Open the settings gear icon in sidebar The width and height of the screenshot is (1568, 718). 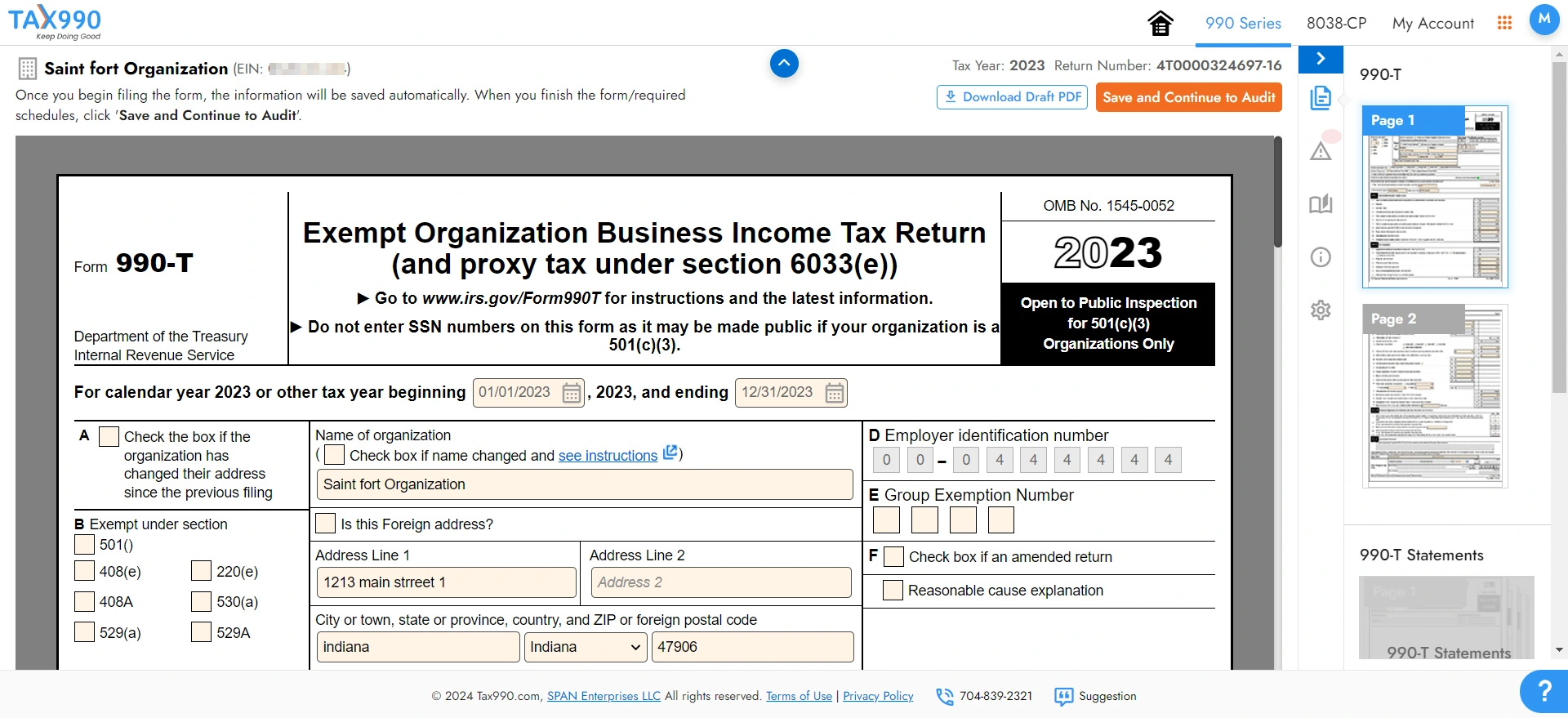1321,310
